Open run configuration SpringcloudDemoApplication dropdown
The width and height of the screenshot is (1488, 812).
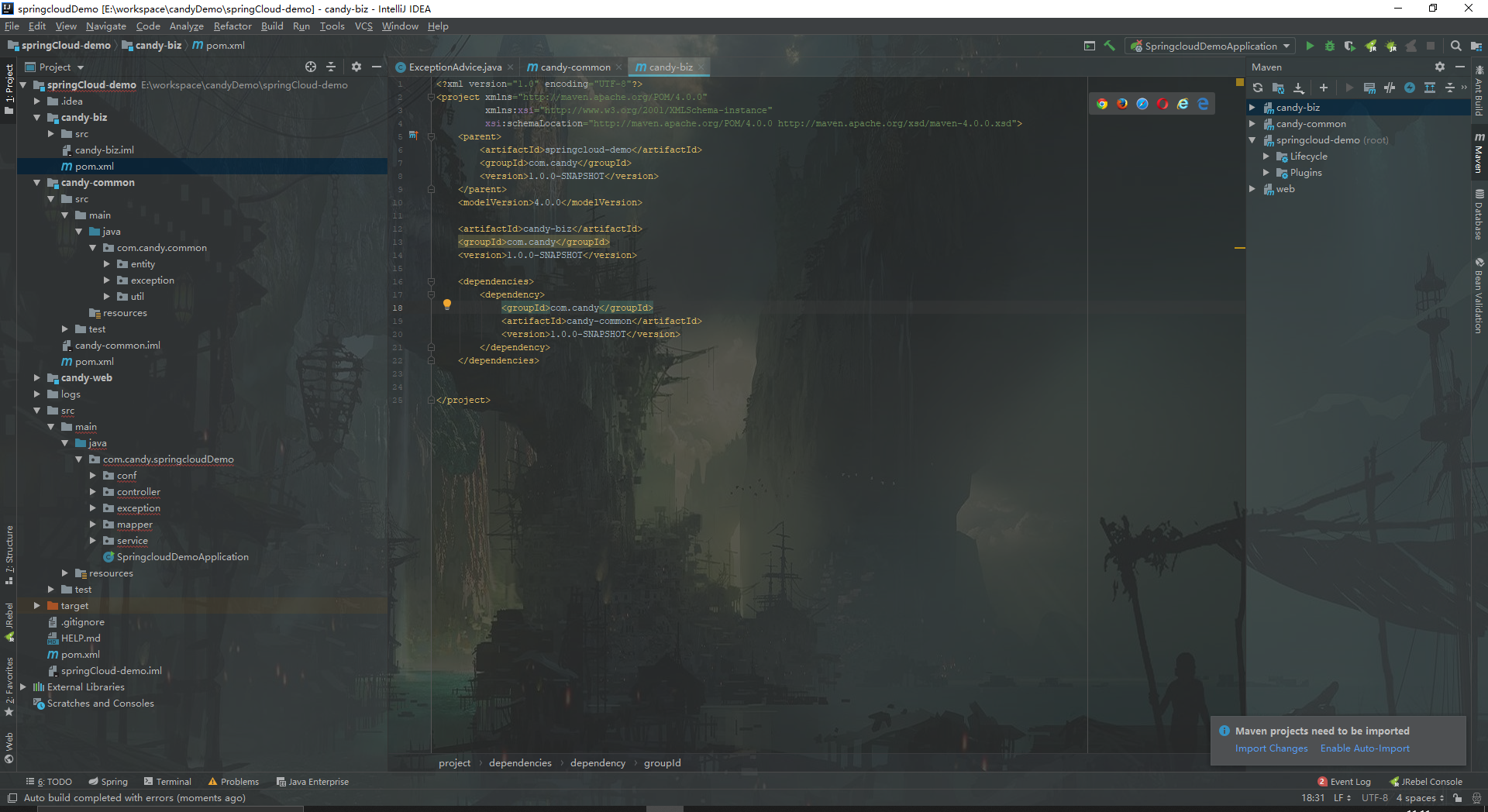point(1211,46)
